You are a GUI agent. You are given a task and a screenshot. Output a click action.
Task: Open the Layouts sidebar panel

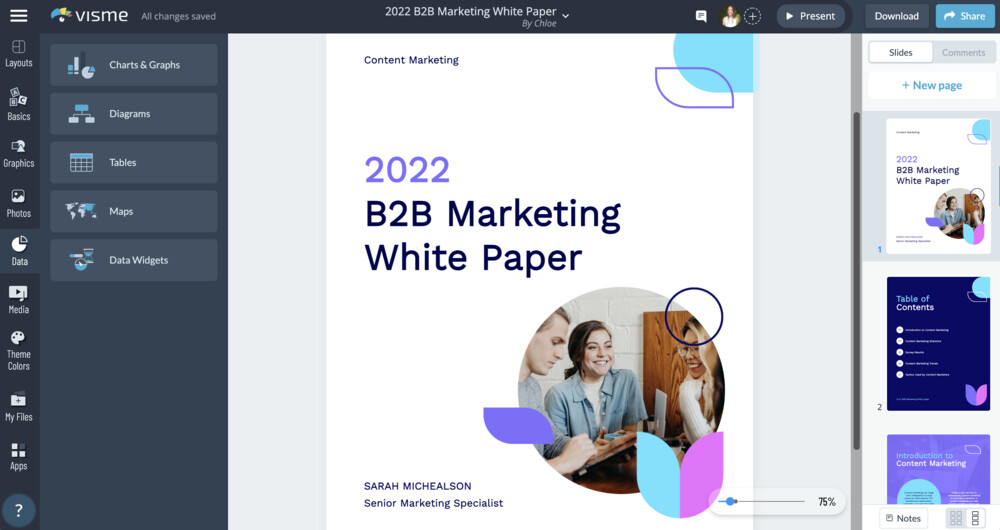[x=18, y=54]
